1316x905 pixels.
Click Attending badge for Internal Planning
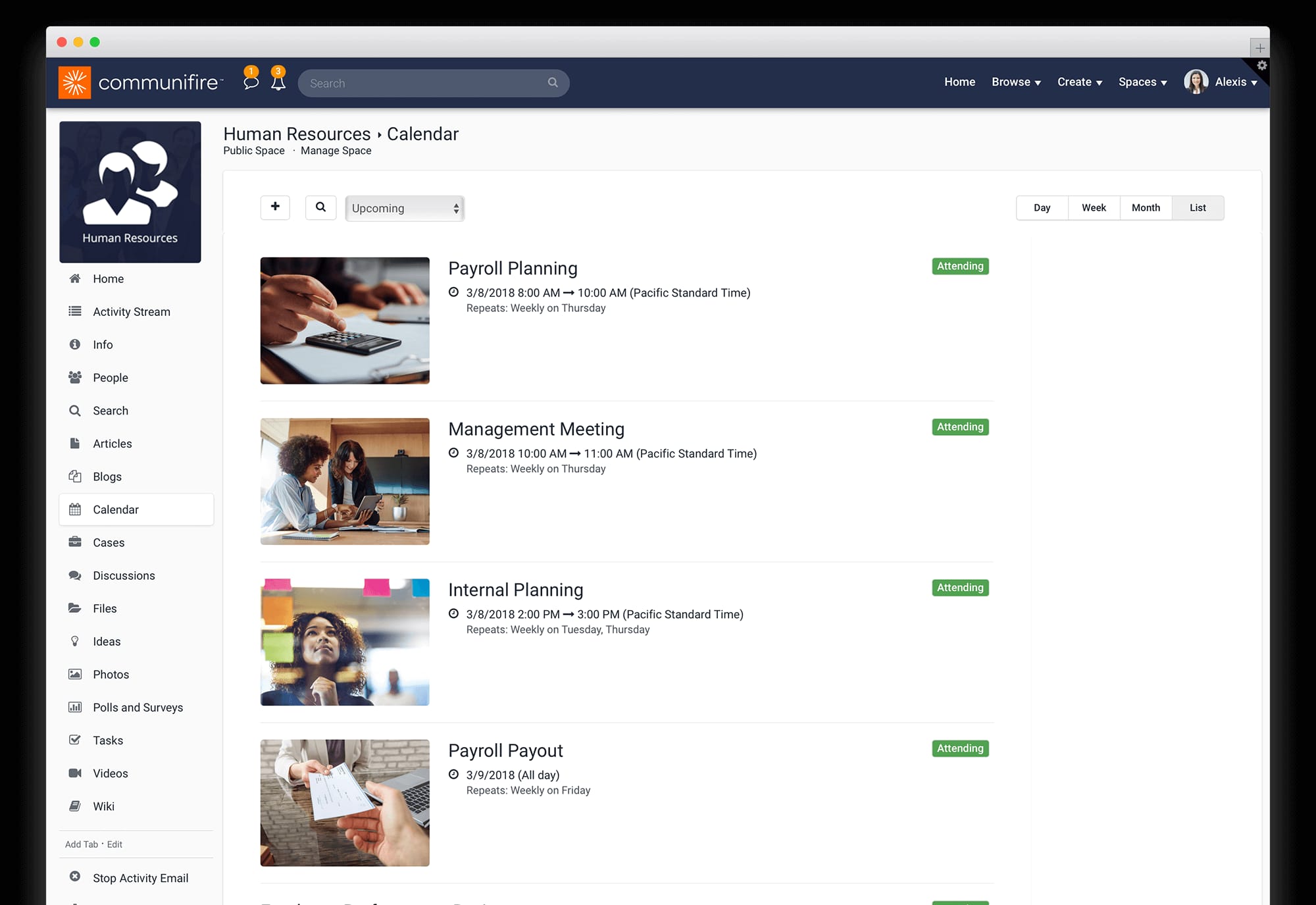click(x=960, y=587)
